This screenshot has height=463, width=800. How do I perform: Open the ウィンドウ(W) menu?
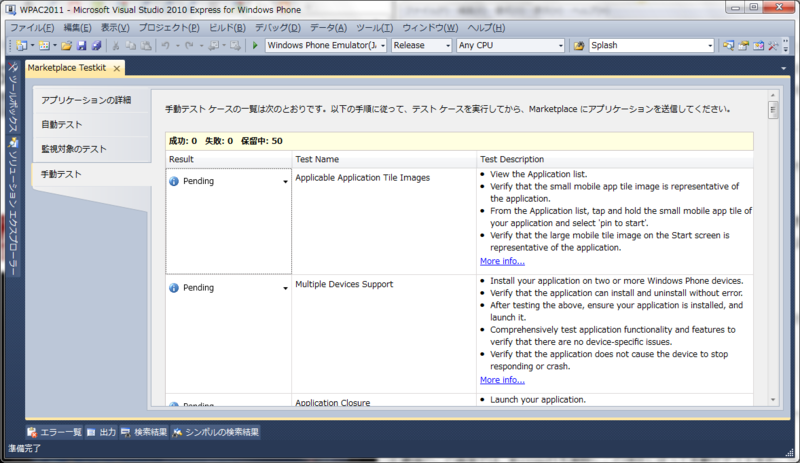pyautogui.click(x=430, y=28)
